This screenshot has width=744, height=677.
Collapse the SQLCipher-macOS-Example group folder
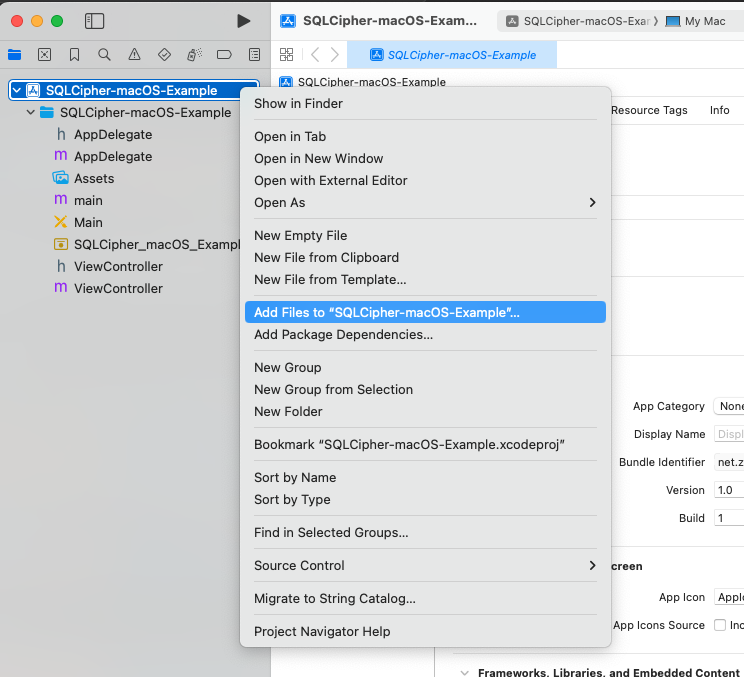31,112
